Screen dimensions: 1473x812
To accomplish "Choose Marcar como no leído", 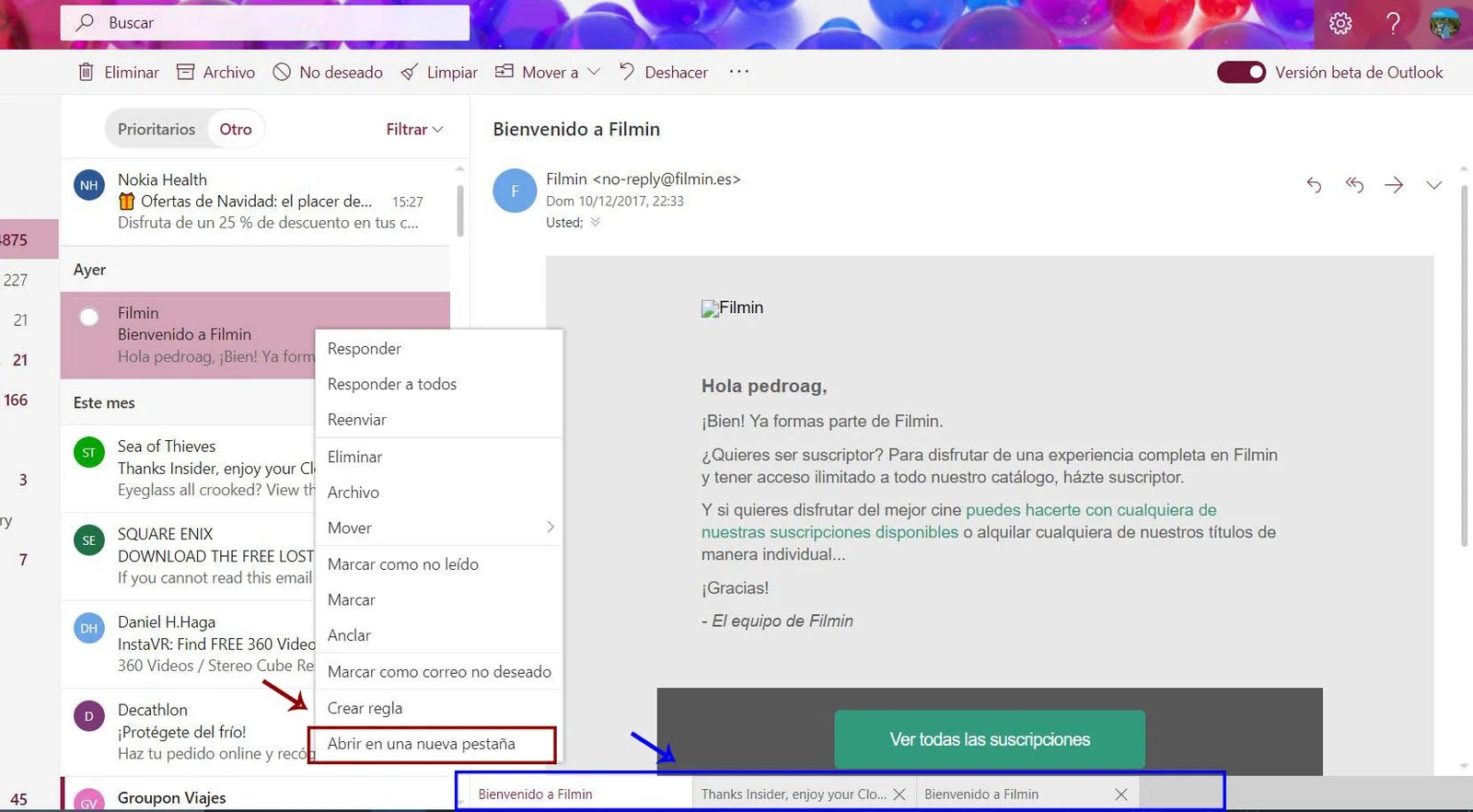I will tap(438, 564).
